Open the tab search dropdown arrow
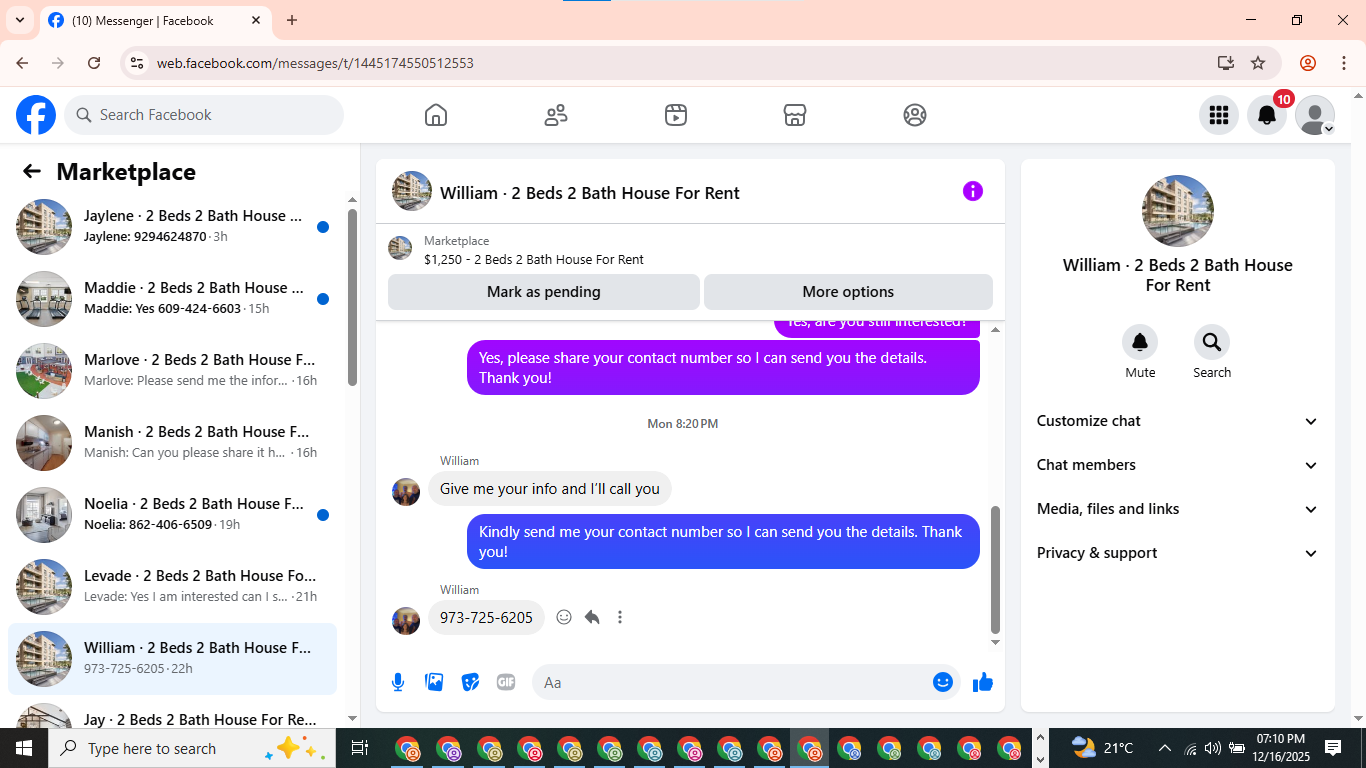 tap(20, 20)
